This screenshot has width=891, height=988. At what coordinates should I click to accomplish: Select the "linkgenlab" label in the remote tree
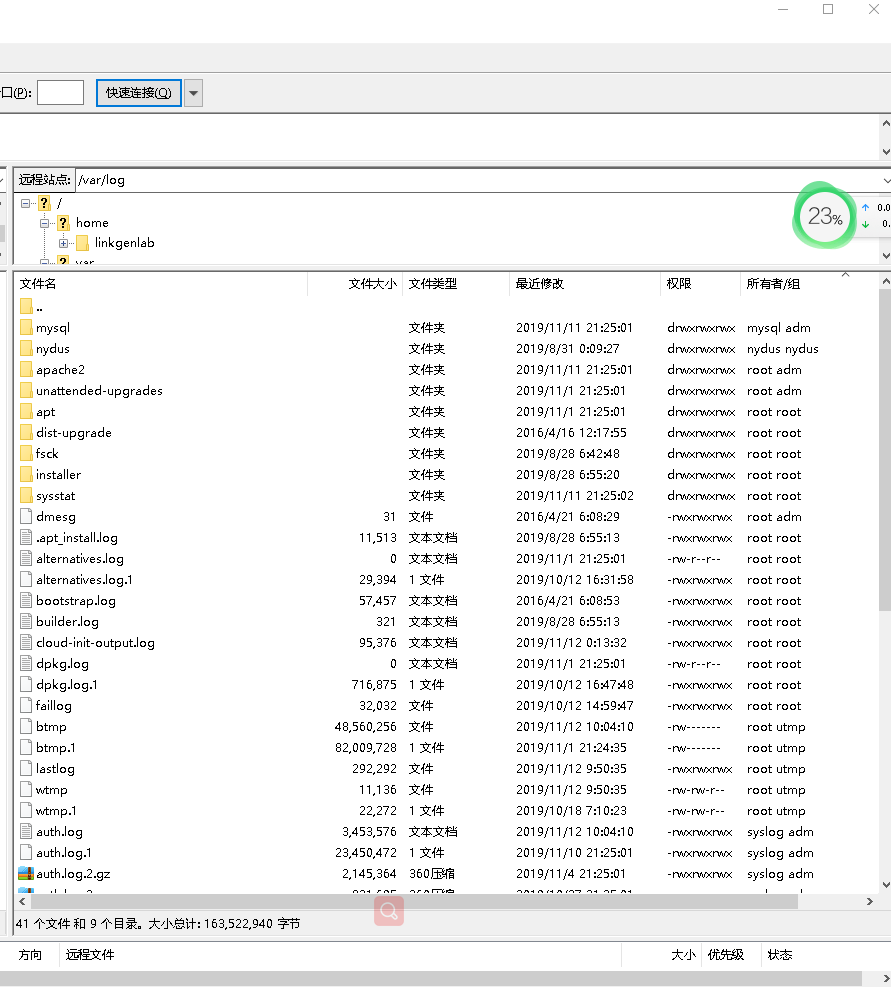pyautogui.click(x=125, y=243)
